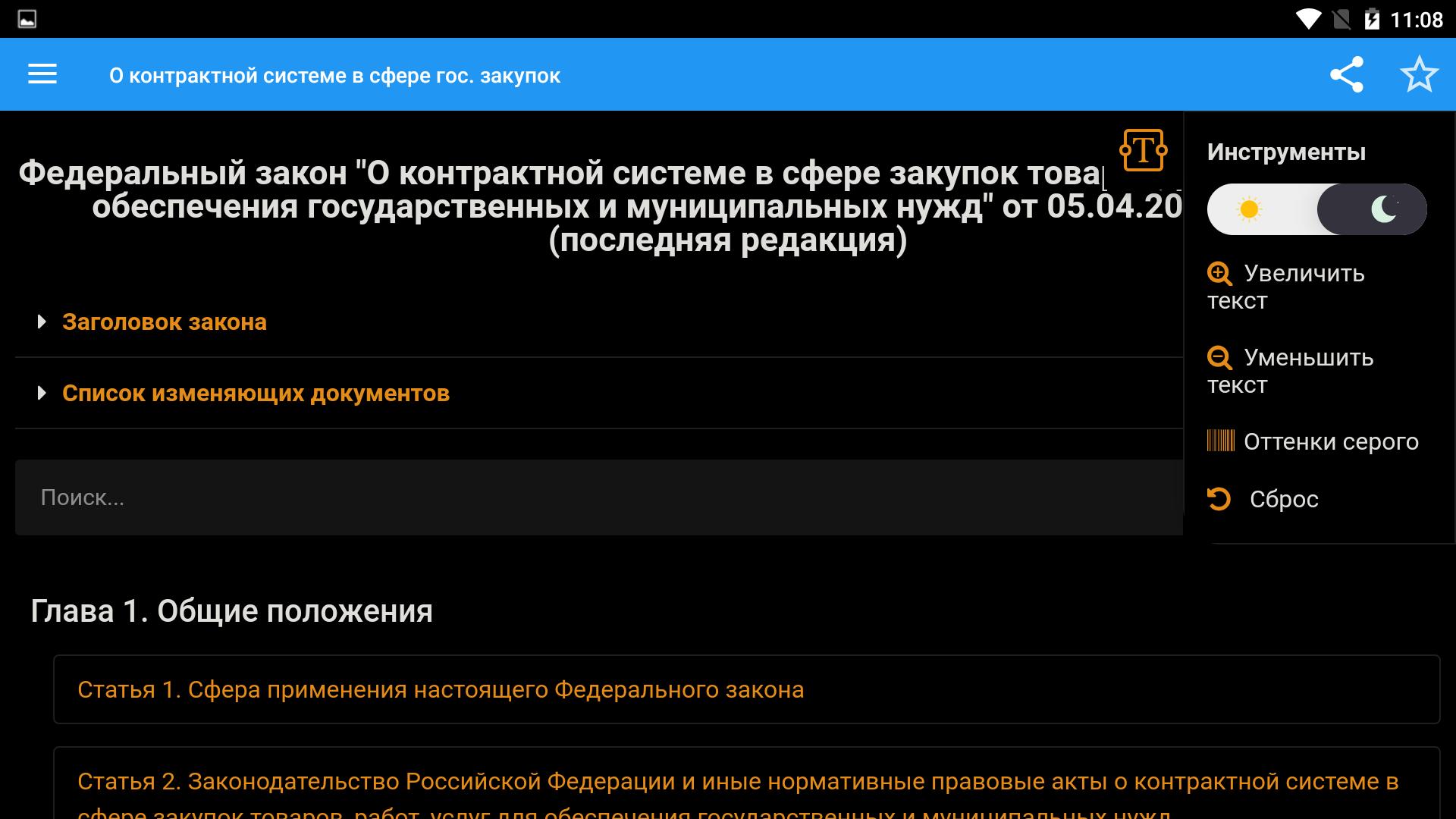Open the hamburger navigation menu
The height and width of the screenshot is (819, 1456).
[42, 74]
